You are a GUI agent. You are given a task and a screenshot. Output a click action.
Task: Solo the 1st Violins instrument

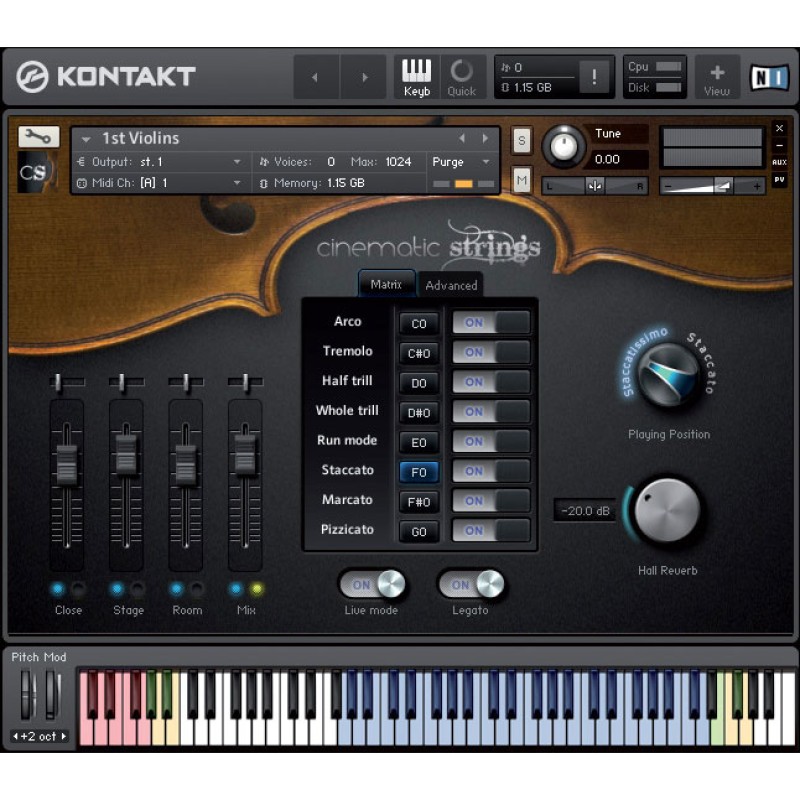[522, 141]
